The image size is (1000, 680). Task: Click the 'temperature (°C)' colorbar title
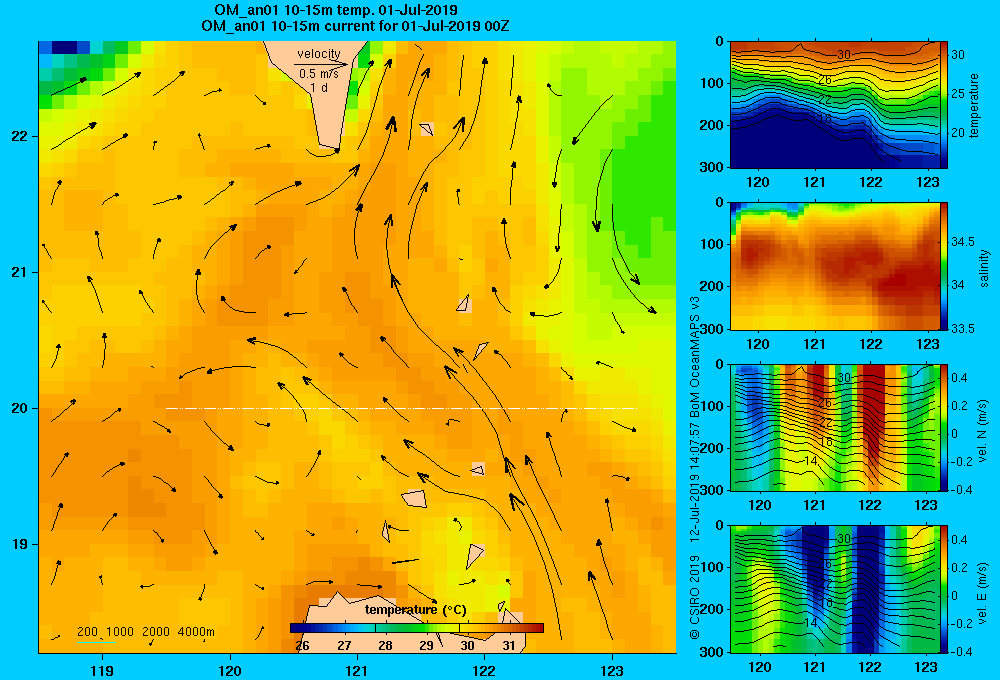416,610
